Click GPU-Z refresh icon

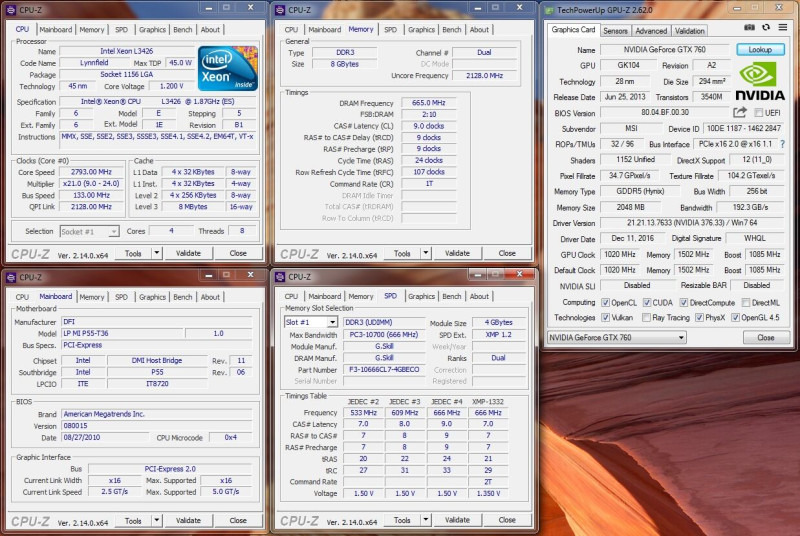coord(766,28)
